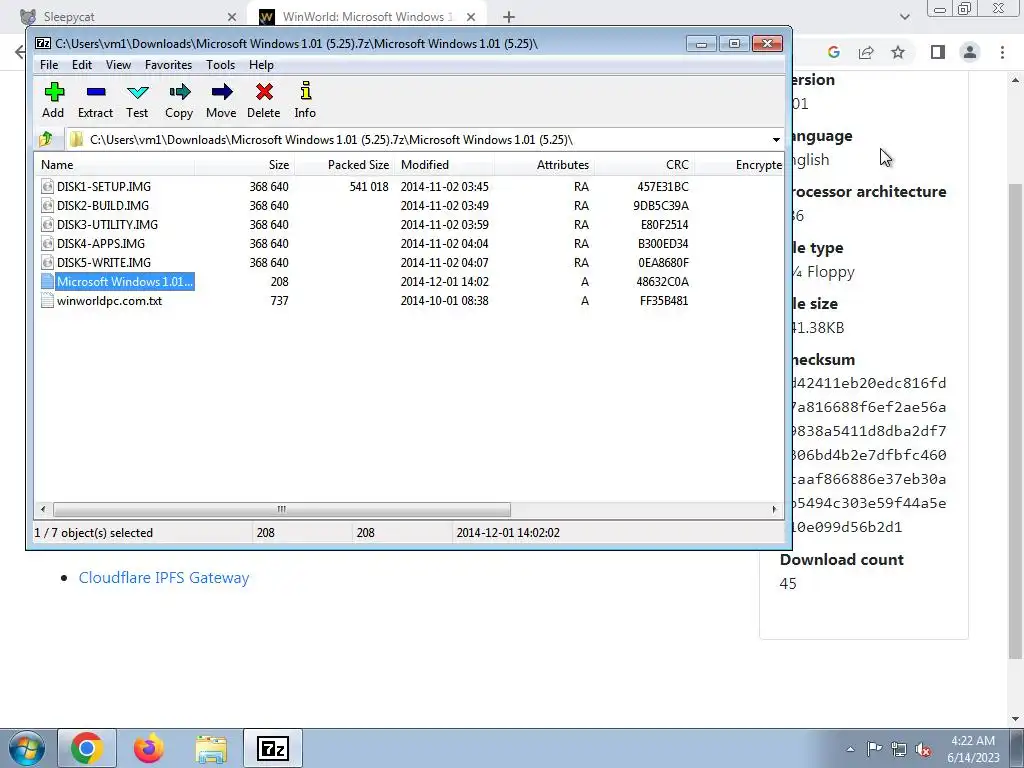Sort by the Modified column header
Image resolution: width=1024 pixels, height=768 pixels.
tap(445, 165)
